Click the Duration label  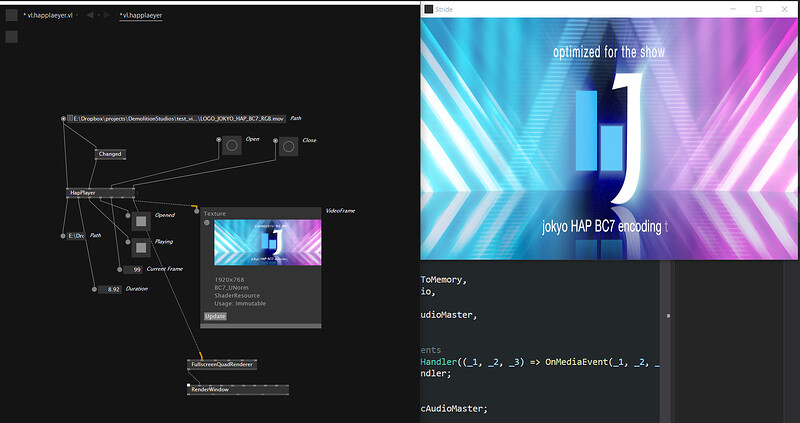pyautogui.click(x=137, y=289)
